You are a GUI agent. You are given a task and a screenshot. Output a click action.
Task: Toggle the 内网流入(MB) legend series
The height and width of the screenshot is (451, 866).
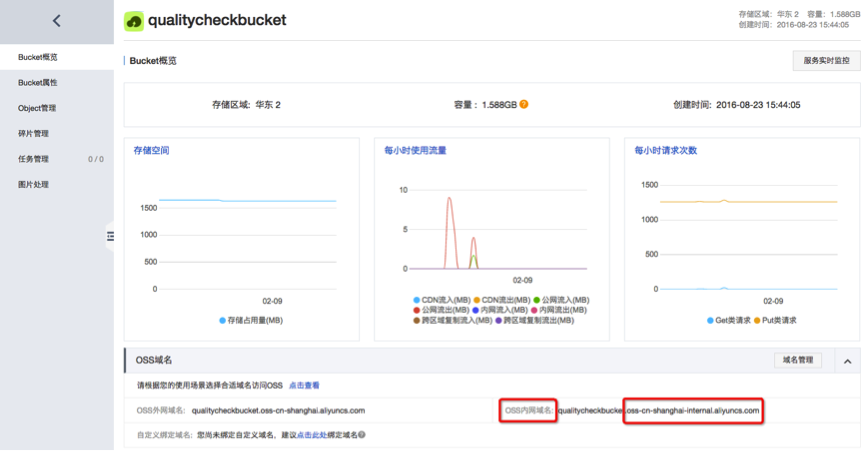click(x=500, y=310)
